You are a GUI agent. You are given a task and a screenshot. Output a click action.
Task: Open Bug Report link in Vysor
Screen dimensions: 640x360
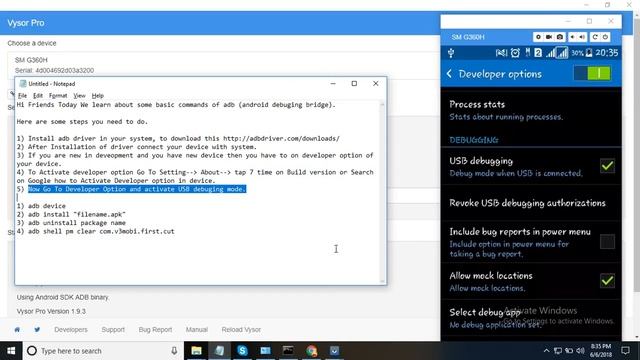coord(155,329)
